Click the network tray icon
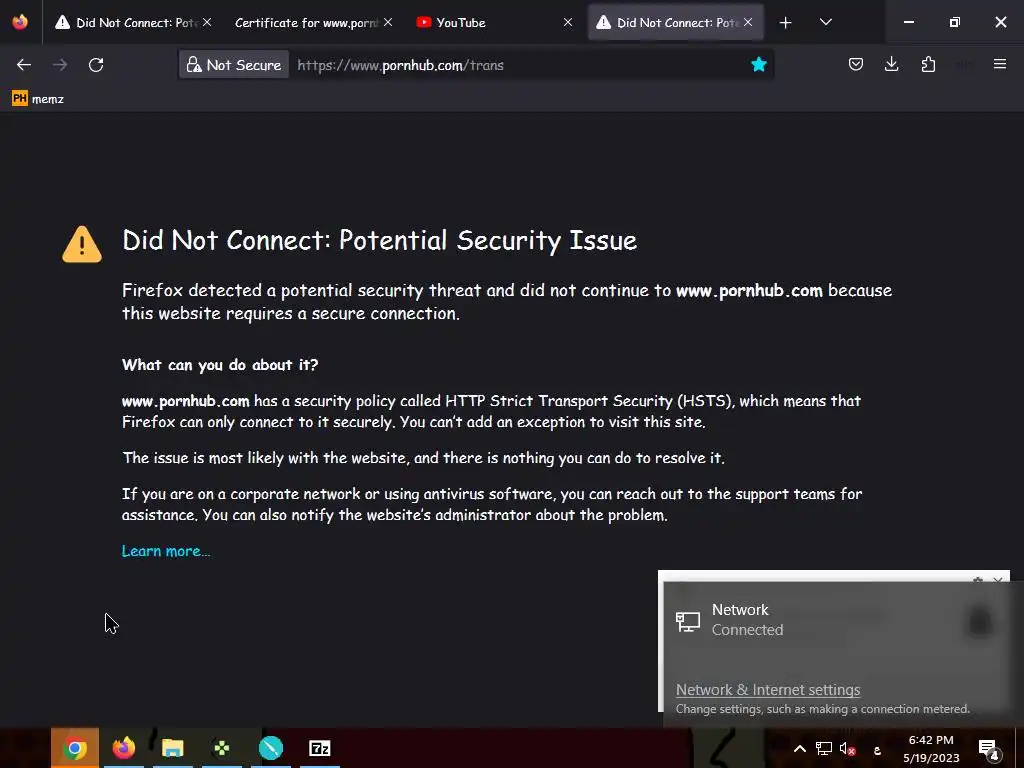1024x768 pixels. 824,748
